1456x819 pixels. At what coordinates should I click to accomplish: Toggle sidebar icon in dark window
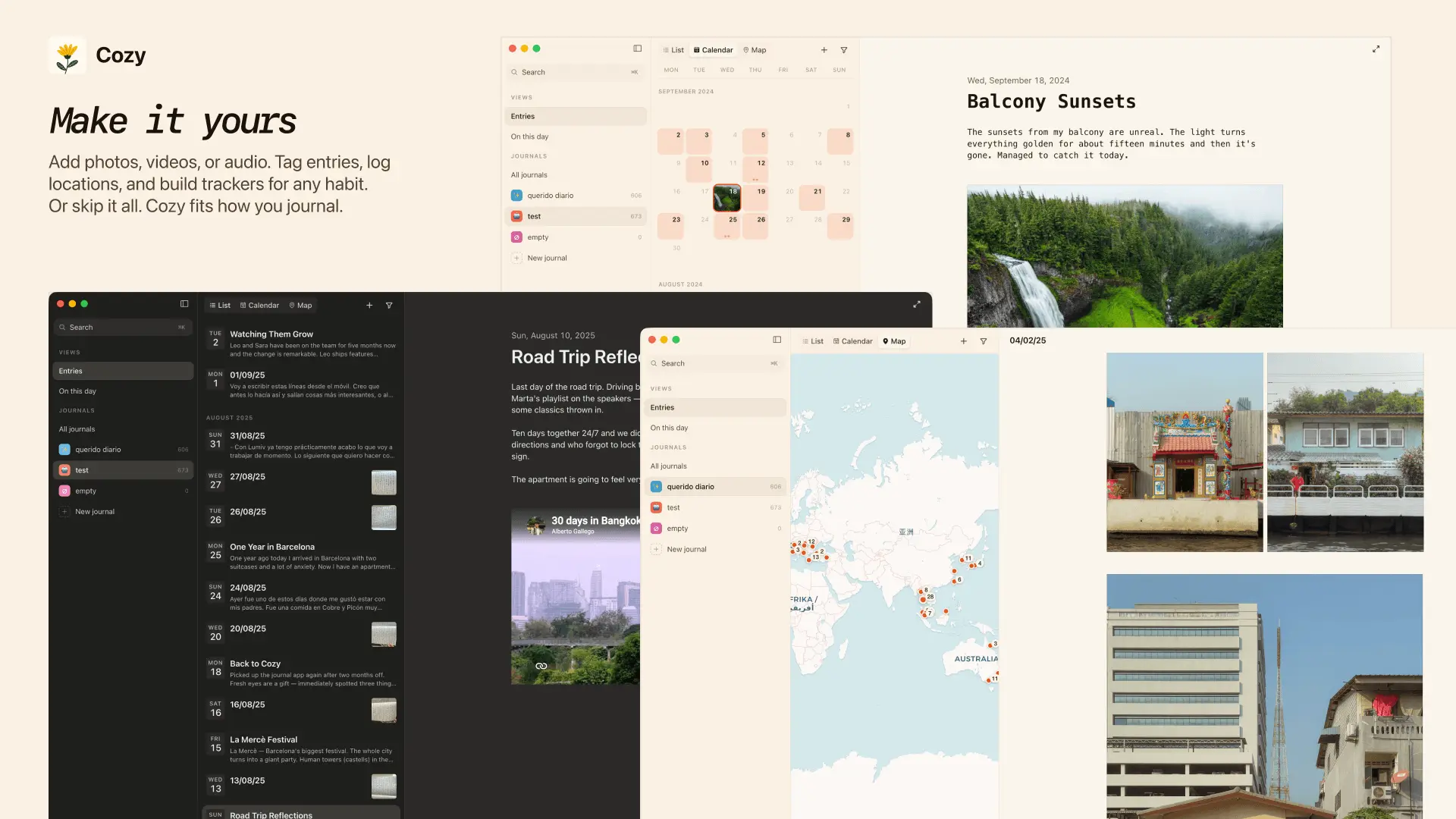(184, 304)
